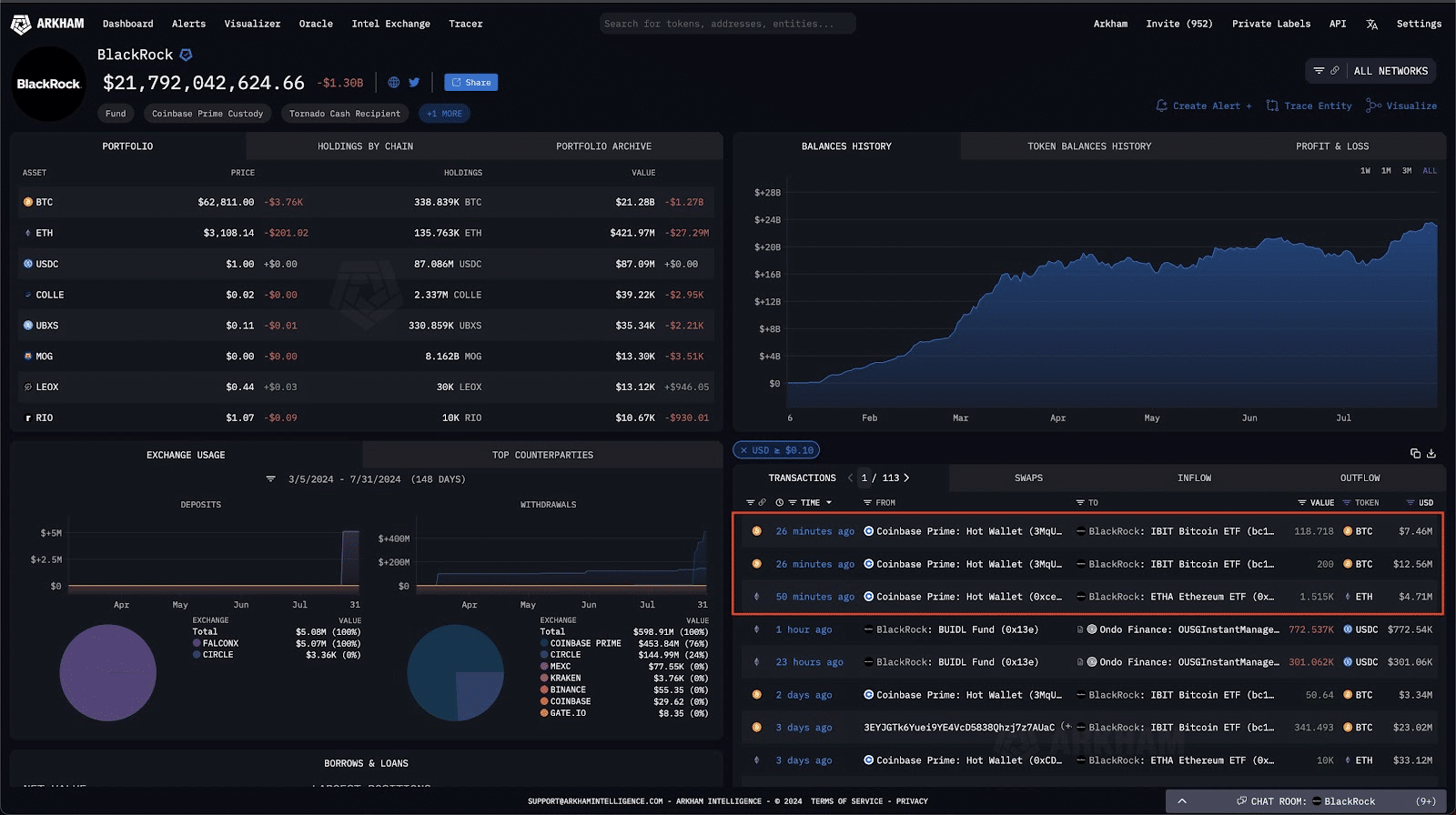Go to next transactions page arrow
Screen dimensions: 1456x815
[906, 478]
